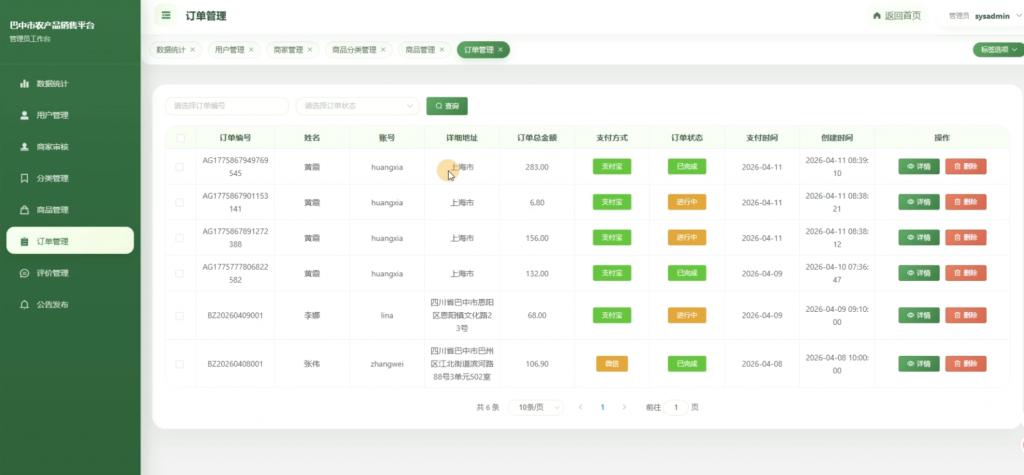This screenshot has width=1024, height=475.
Task: Open 数据统计 in the sidebar
Action: click(70, 84)
